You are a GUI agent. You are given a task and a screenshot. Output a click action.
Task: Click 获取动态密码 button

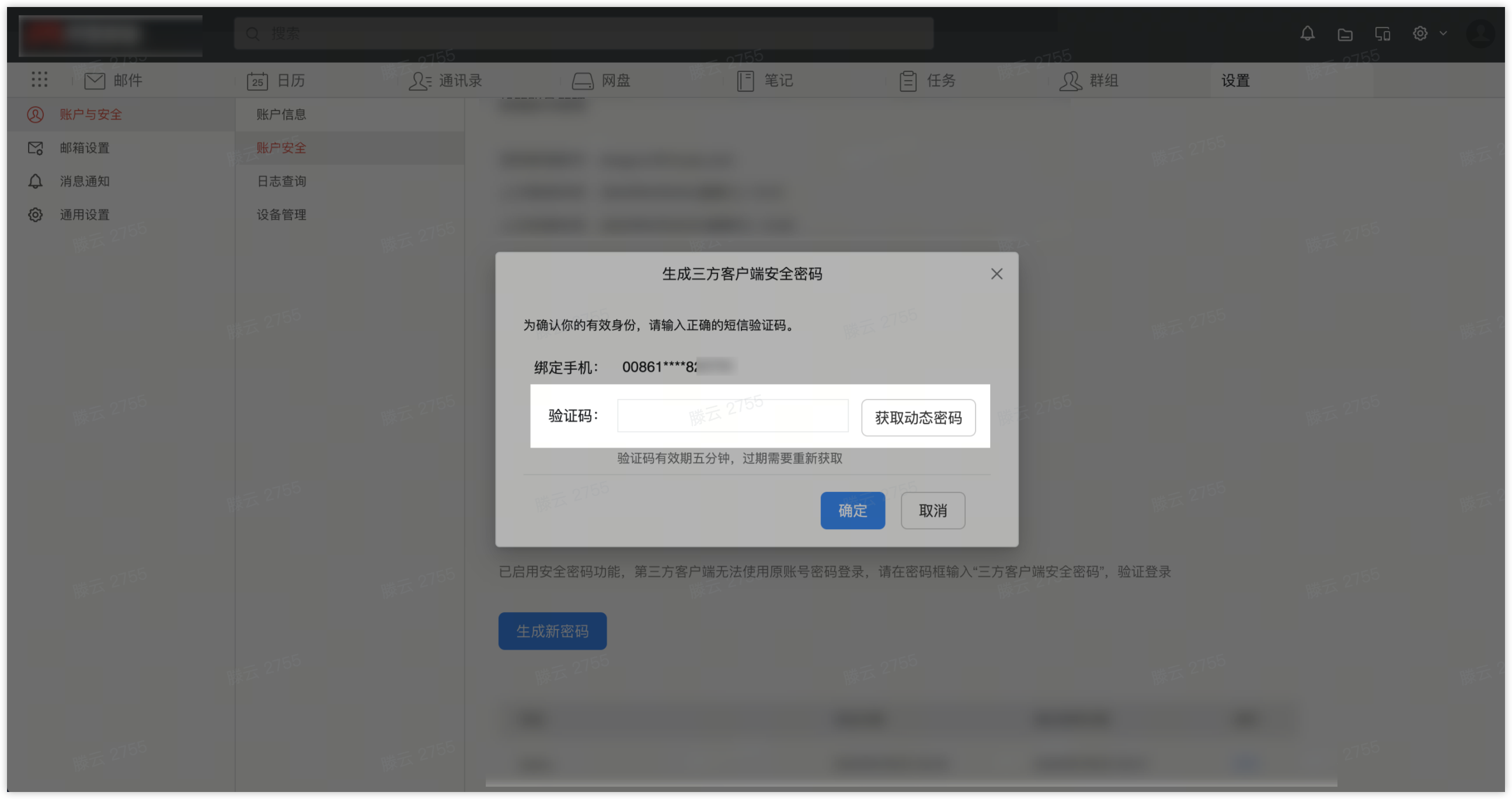click(918, 418)
